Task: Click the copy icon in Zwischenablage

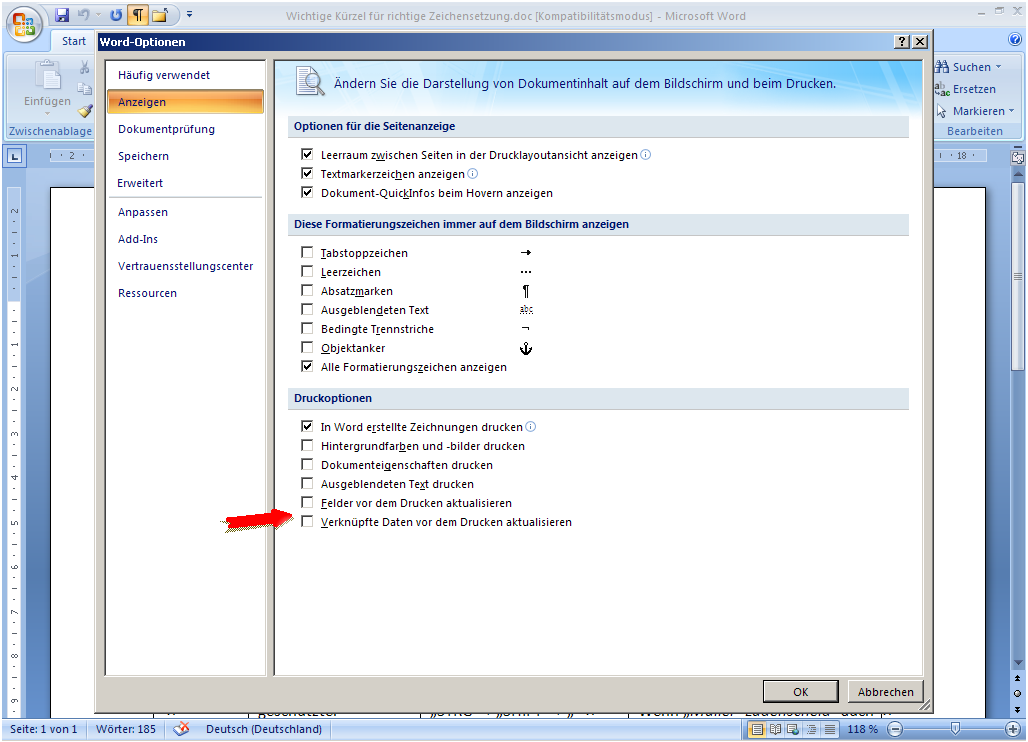Action: point(85,88)
